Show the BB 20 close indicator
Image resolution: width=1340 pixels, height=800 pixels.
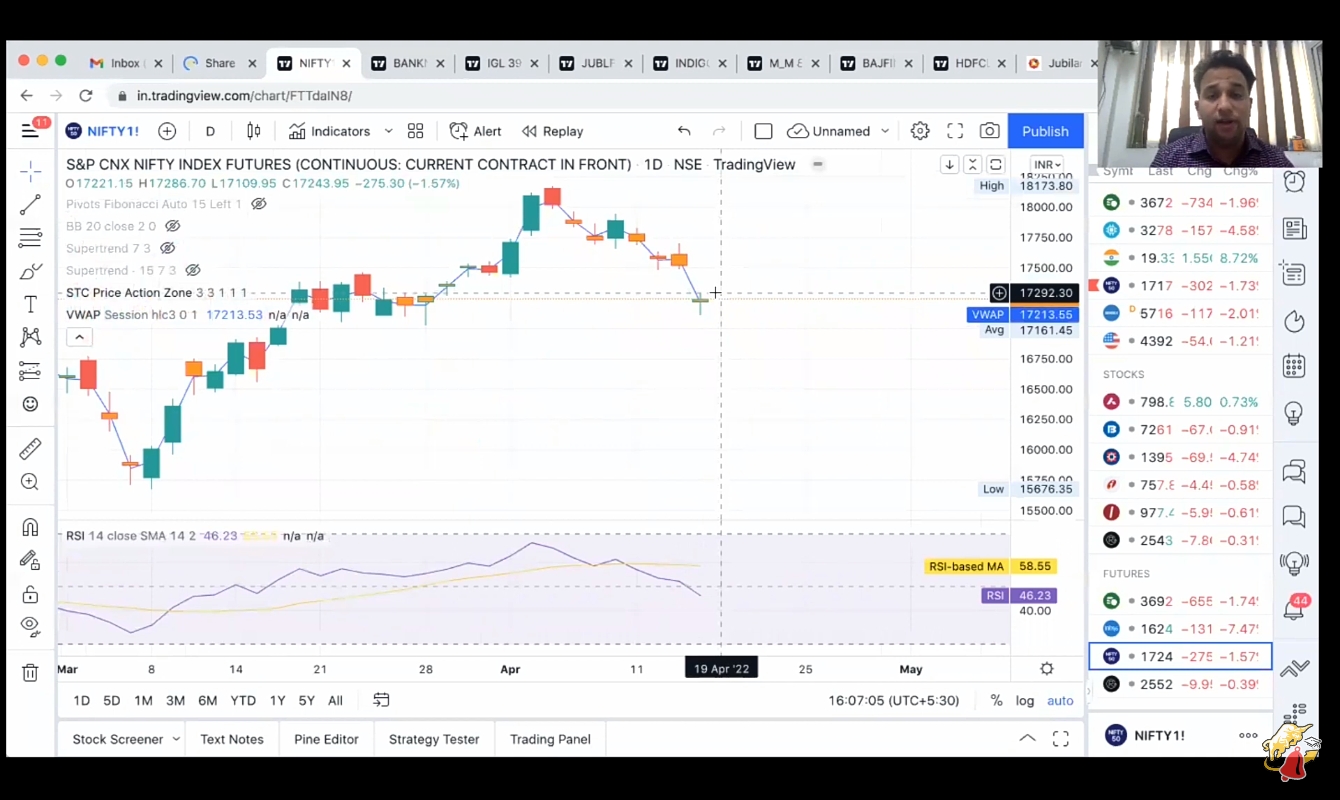coord(172,226)
